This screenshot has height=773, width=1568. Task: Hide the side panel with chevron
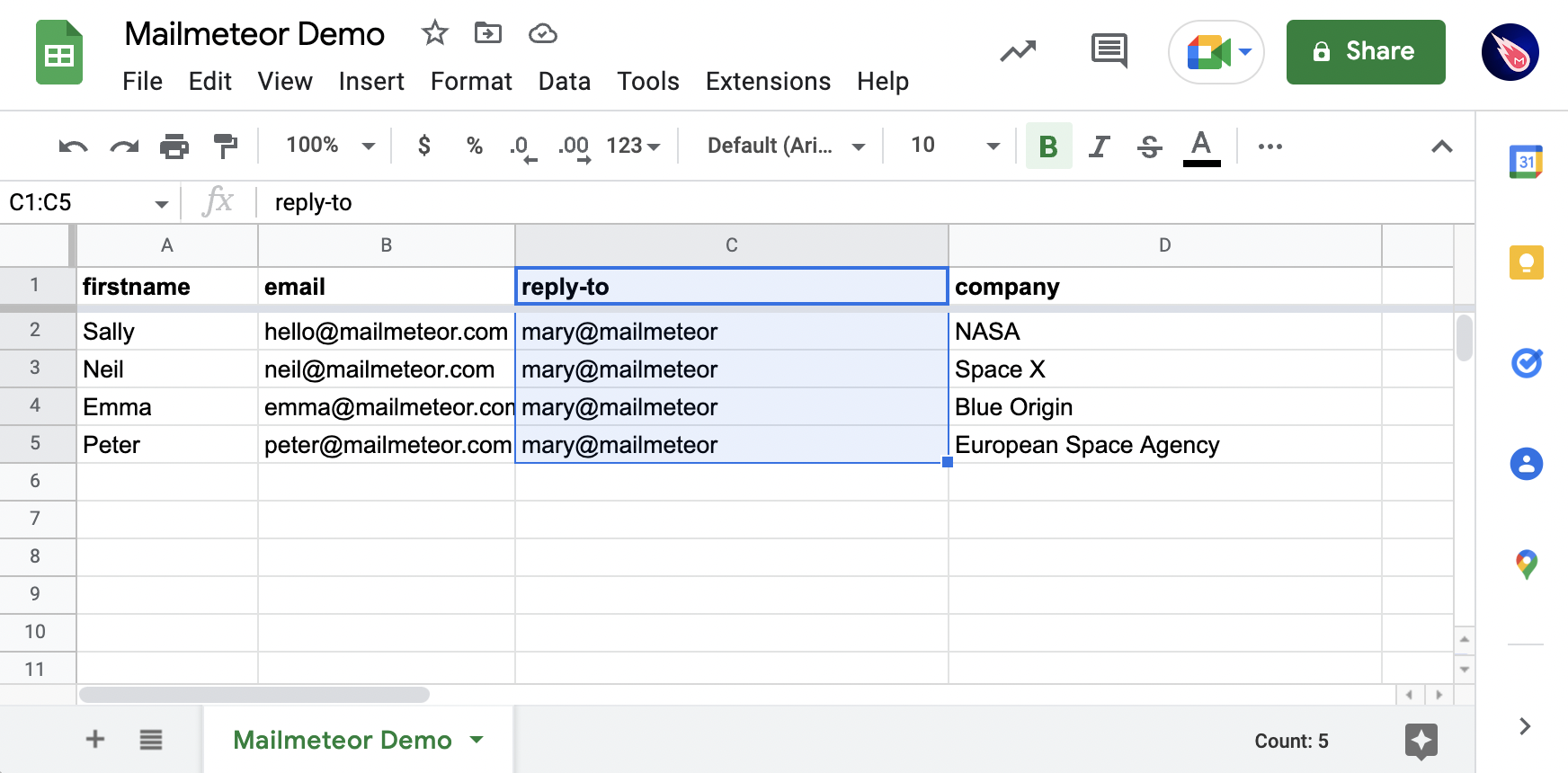pyautogui.click(x=1525, y=726)
